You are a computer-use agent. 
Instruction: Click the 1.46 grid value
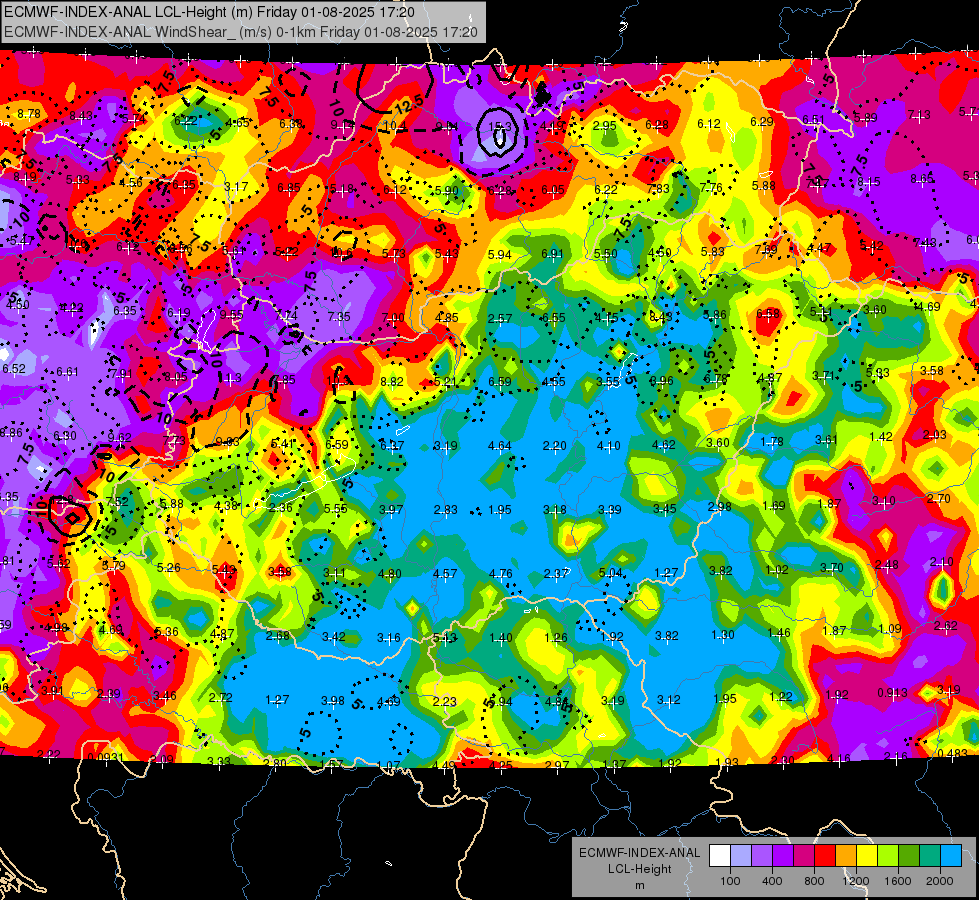point(779,633)
